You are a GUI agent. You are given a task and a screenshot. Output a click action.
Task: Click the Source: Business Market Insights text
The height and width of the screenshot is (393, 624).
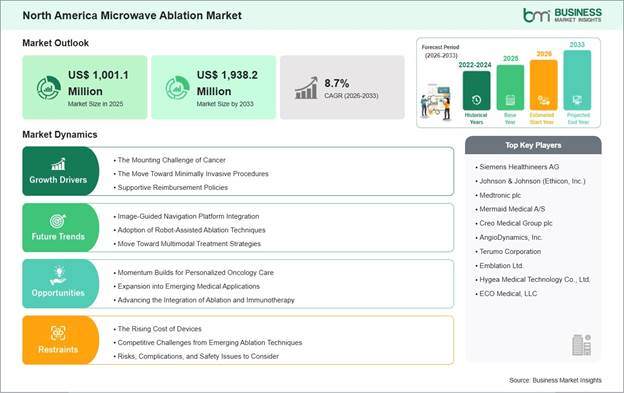(555, 380)
